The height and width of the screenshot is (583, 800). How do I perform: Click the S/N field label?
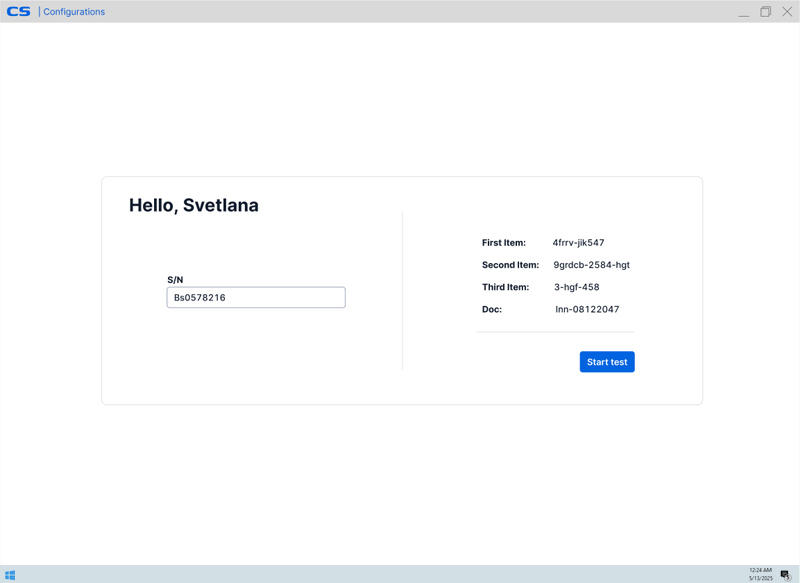click(x=175, y=280)
